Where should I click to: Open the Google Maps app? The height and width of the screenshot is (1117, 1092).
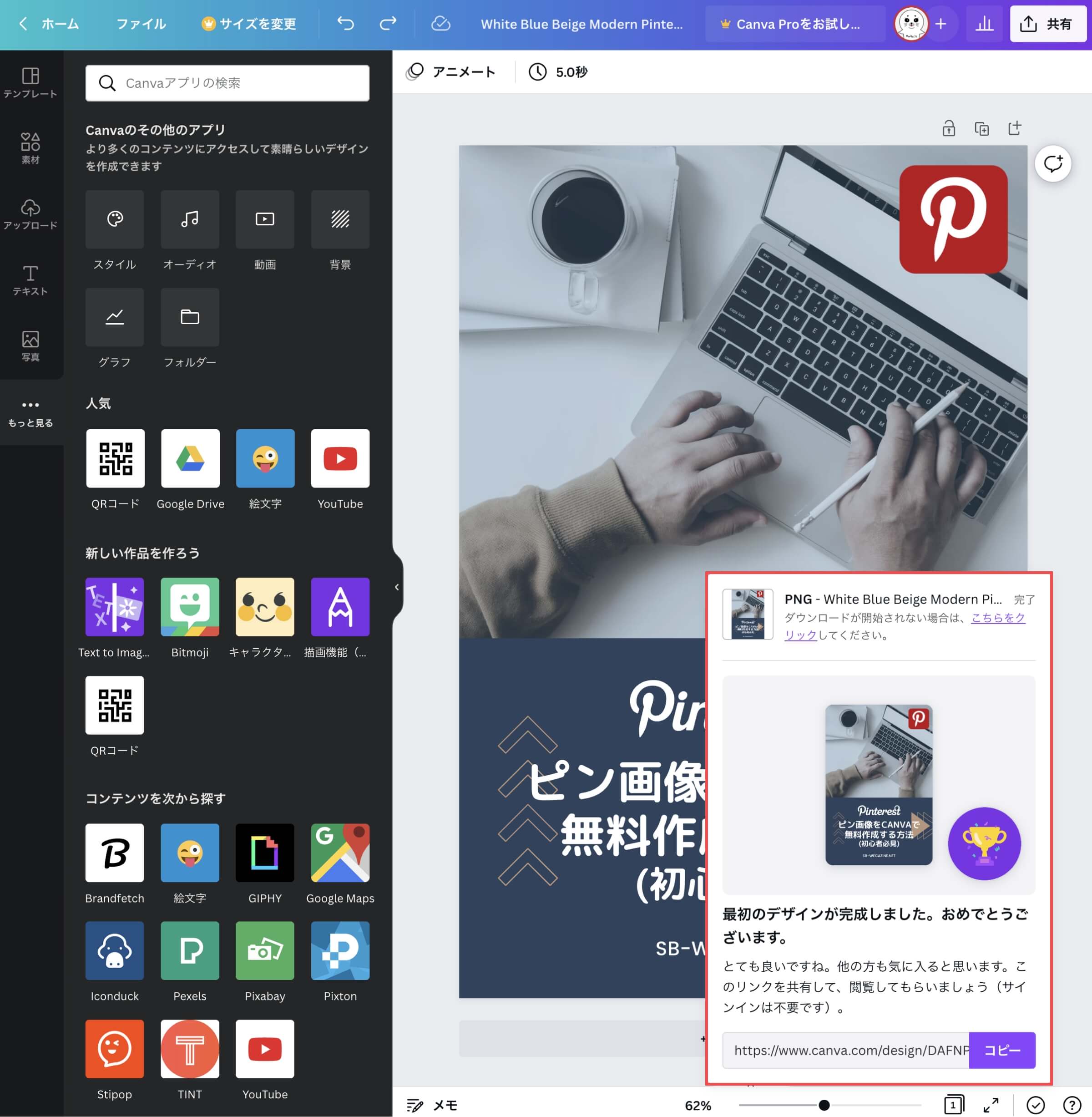[x=340, y=853]
